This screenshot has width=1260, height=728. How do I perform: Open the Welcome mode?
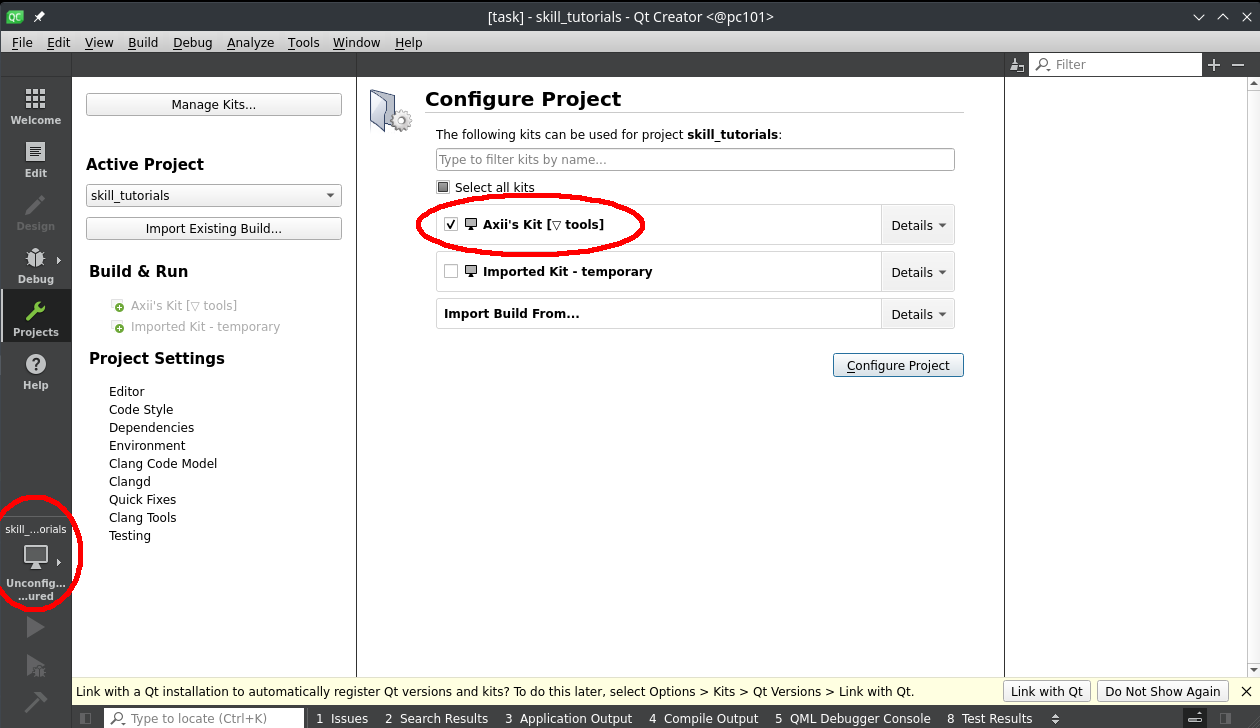point(36,106)
